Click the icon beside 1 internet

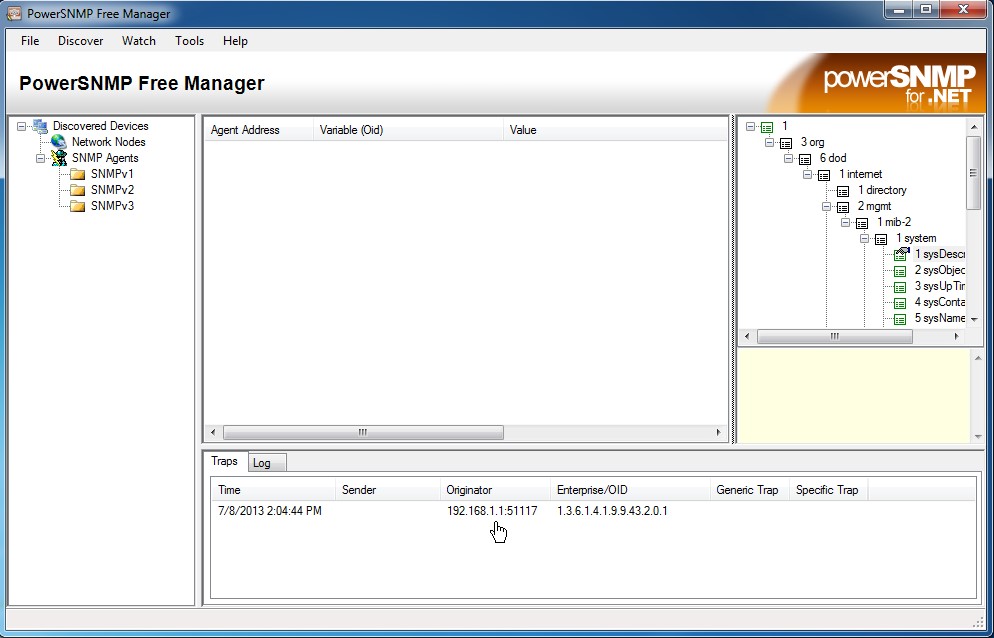[823, 174]
